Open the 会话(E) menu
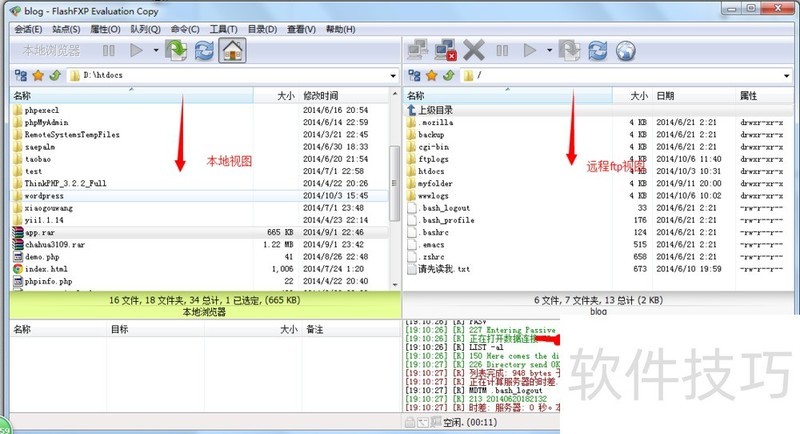Screen dimensions: 800x434 coord(28,29)
